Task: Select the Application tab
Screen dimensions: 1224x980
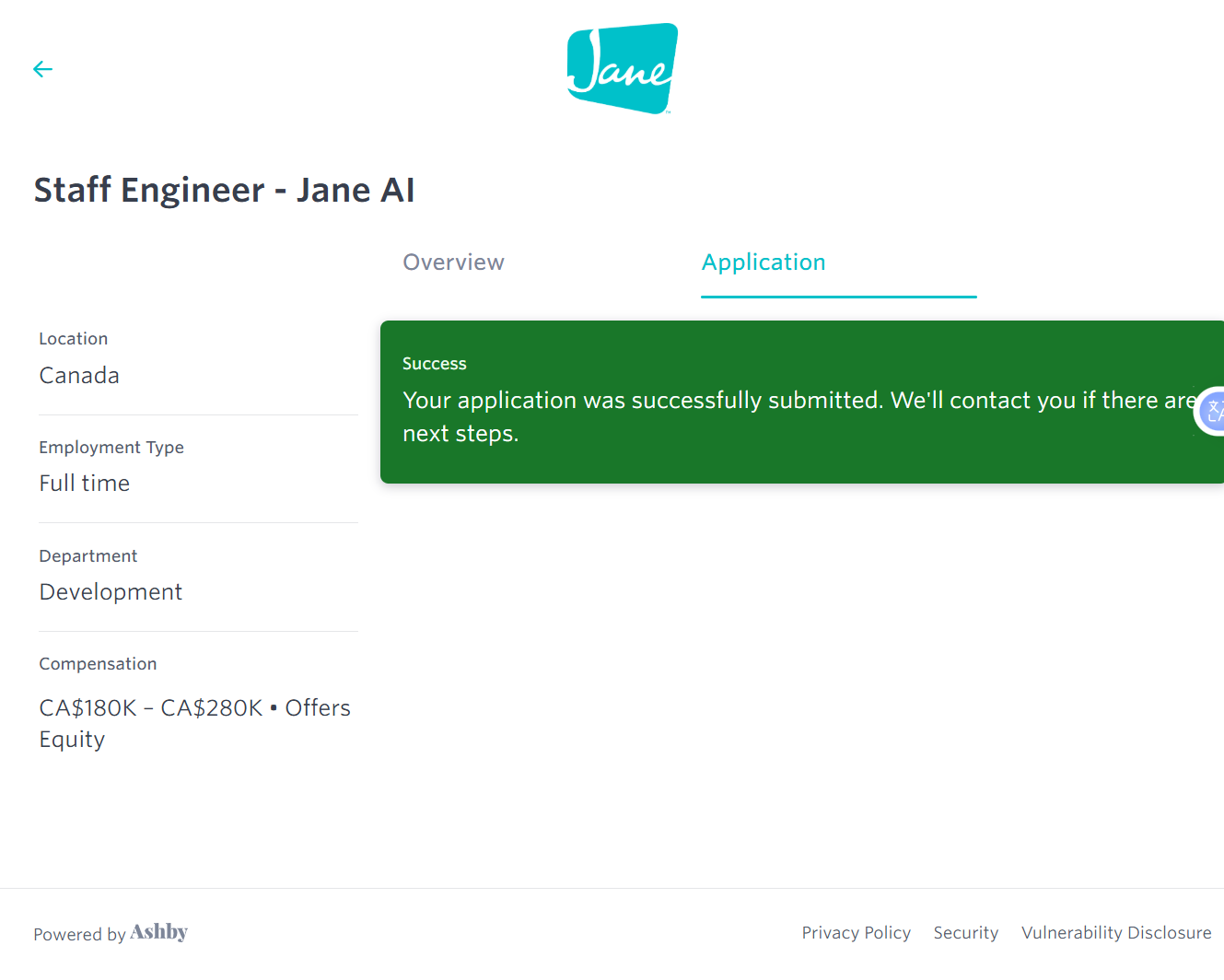Action: pos(764,262)
